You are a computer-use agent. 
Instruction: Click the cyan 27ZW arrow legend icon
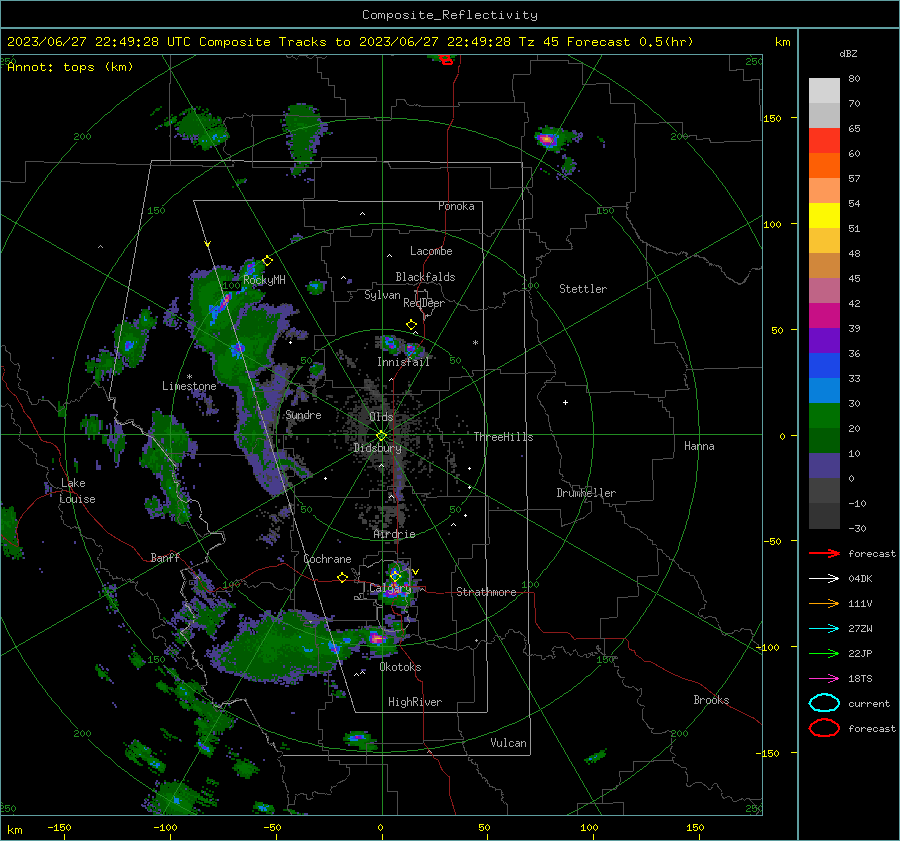click(x=824, y=629)
